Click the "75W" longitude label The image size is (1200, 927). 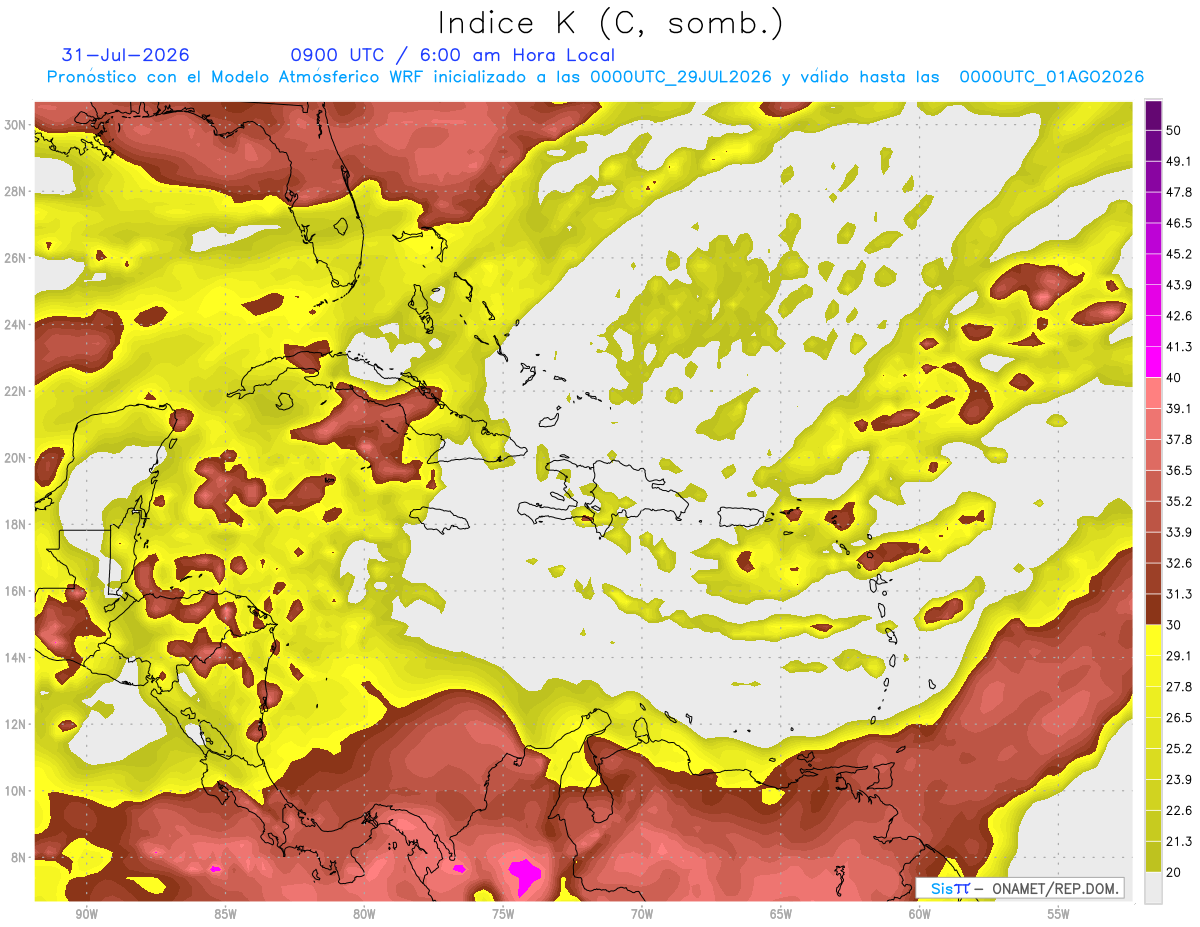503,914
